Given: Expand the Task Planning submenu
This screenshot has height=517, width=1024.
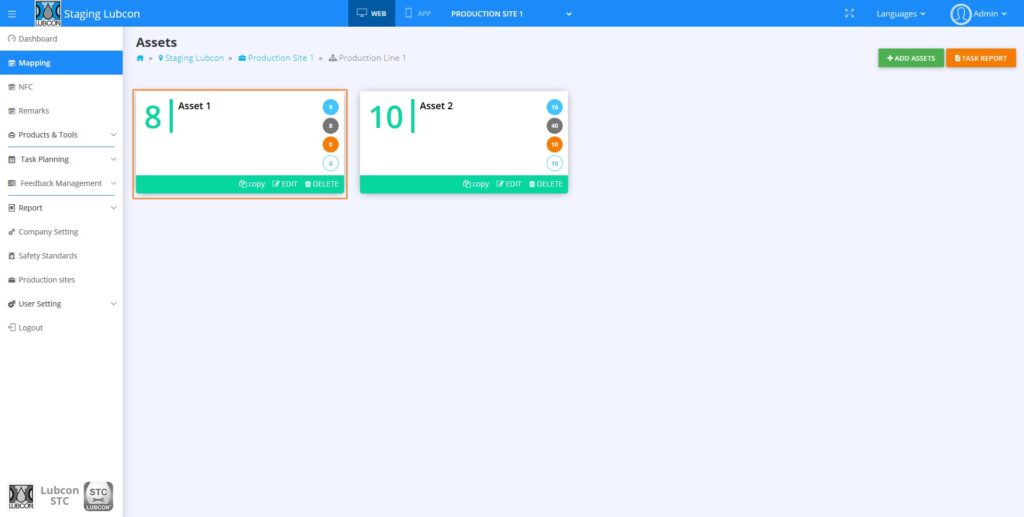Looking at the screenshot, I should [x=62, y=159].
